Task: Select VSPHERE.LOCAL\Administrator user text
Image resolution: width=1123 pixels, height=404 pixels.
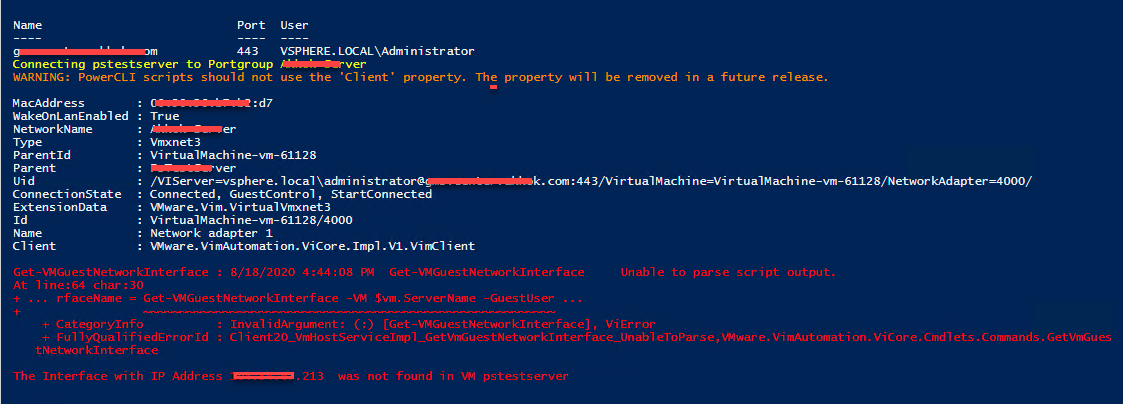Action: click(x=377, y=52)
